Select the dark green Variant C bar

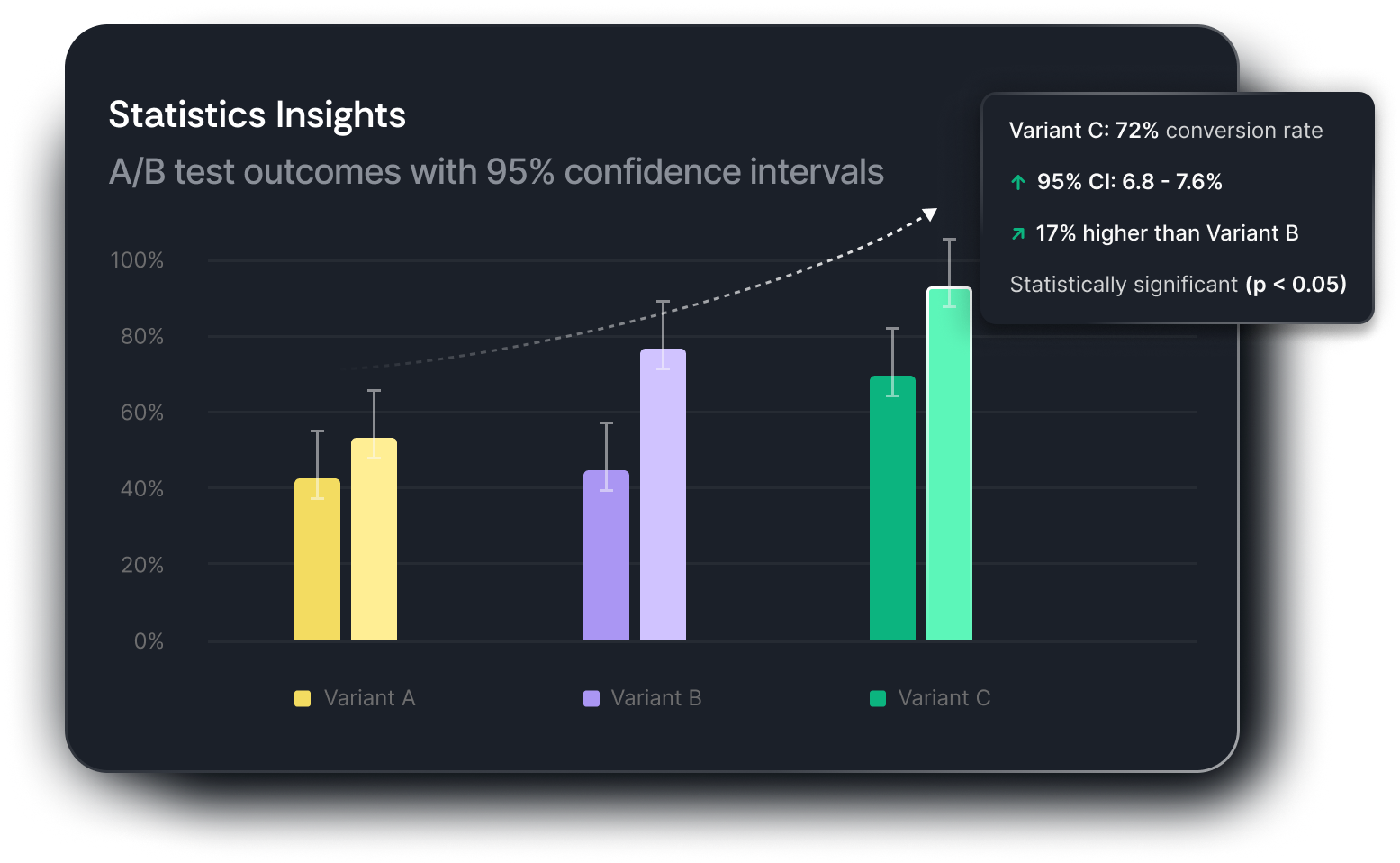(892, 513)
